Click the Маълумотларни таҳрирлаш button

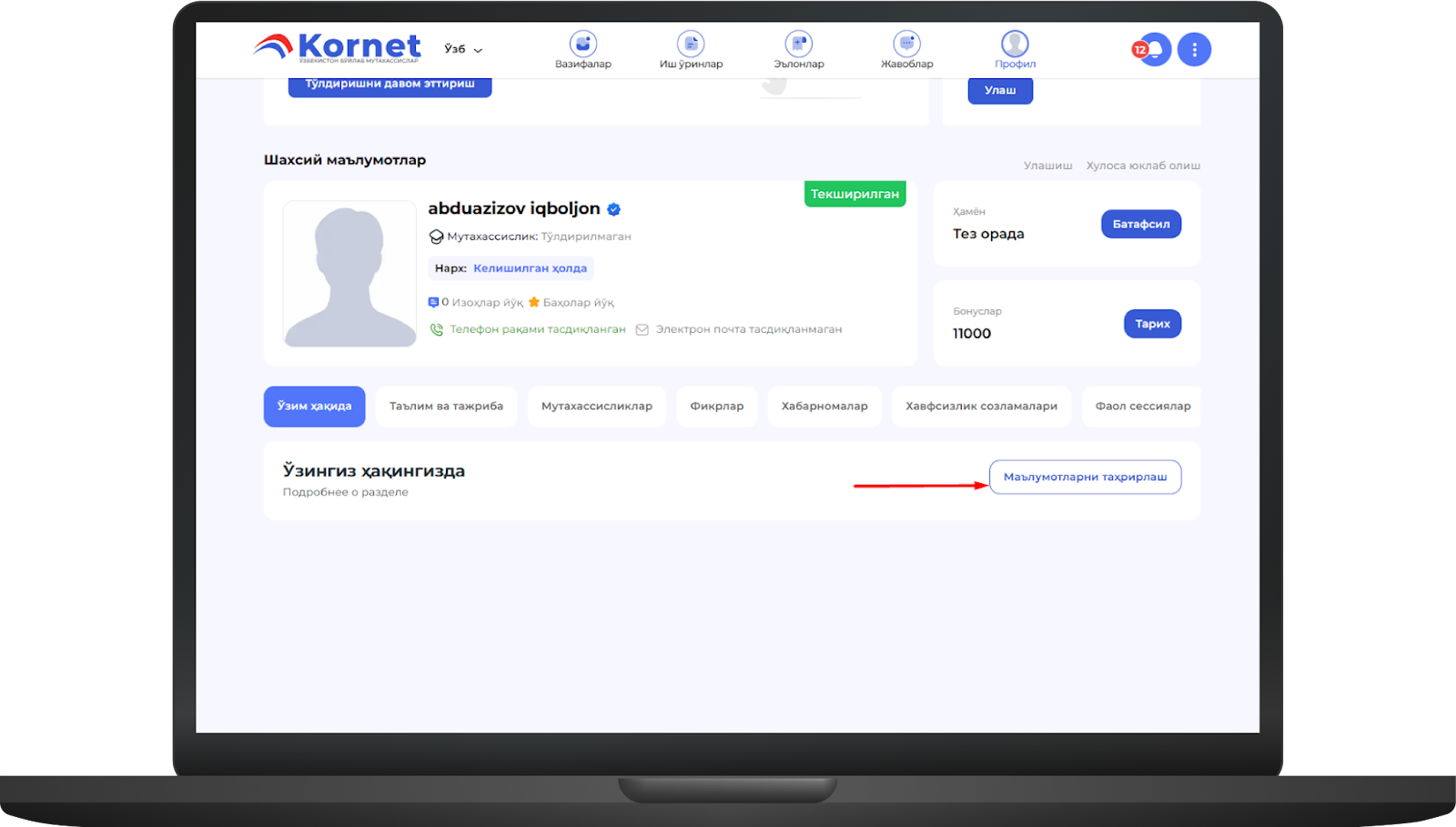point(1085,477)
